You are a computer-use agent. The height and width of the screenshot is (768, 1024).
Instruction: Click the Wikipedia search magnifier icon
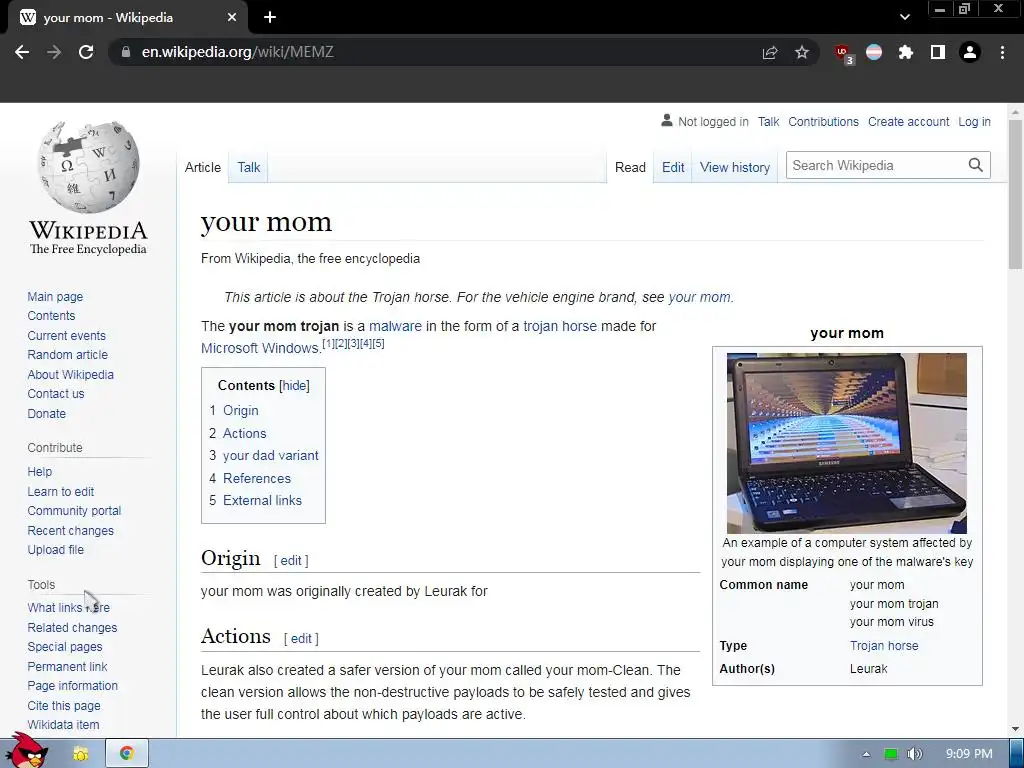[x=976, y=165]
